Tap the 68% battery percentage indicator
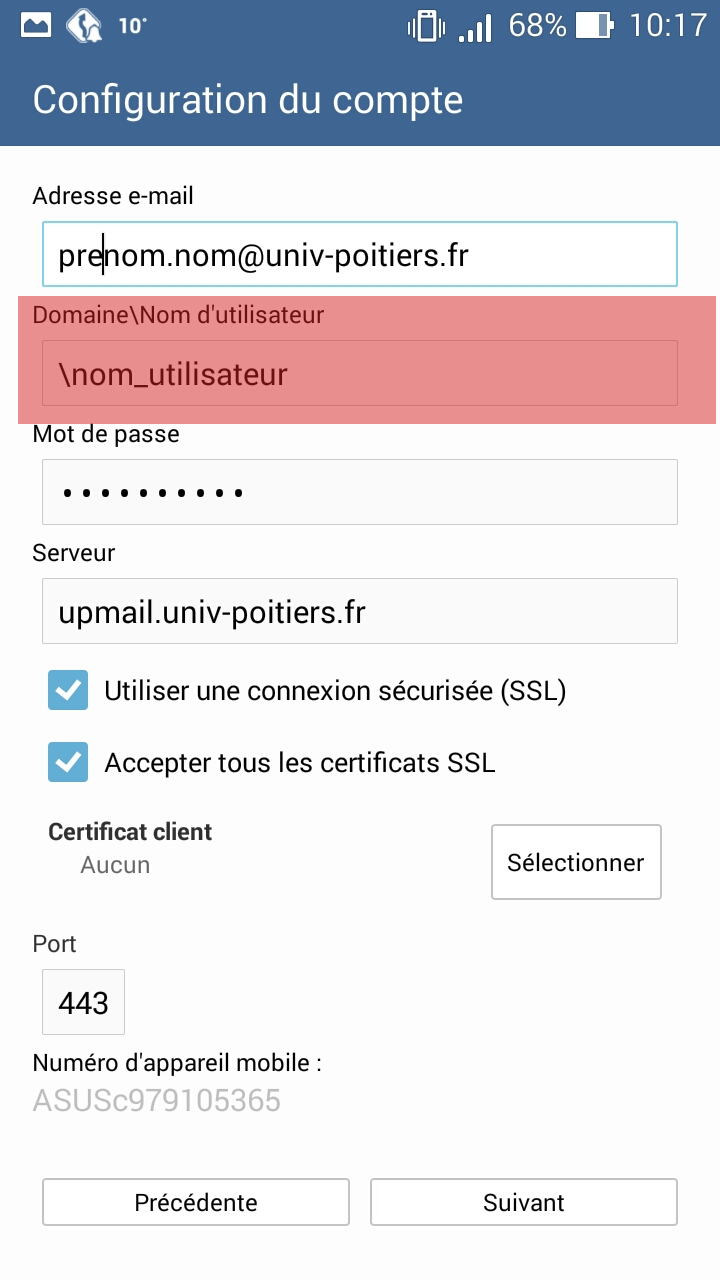Screen dimensions: 720x1280 point(537,25)
